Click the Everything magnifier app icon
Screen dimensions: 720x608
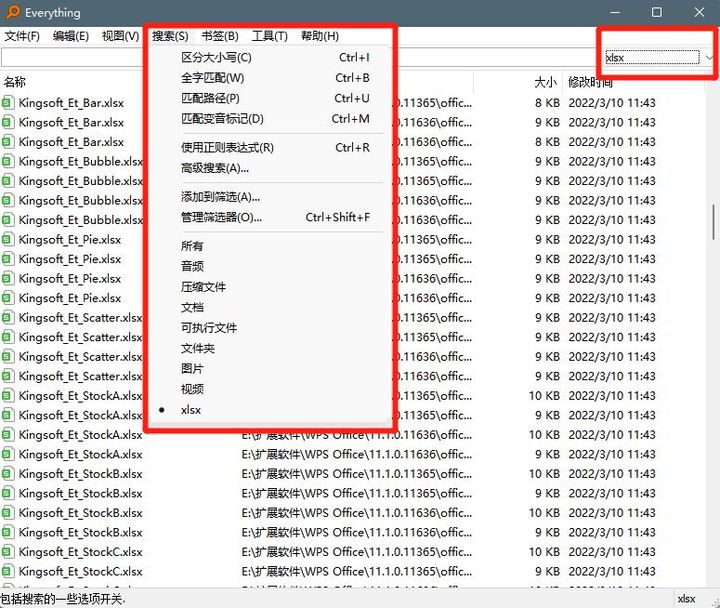[x=12, y=13]
